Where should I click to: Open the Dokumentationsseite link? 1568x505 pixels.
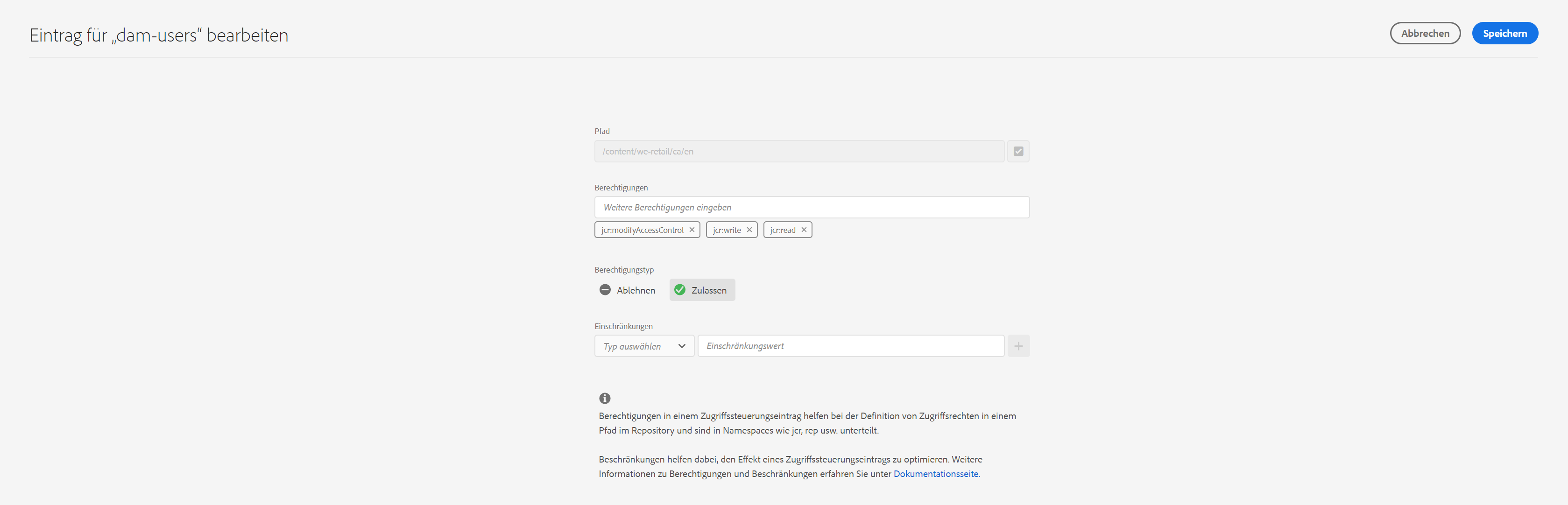pos(935,474)
